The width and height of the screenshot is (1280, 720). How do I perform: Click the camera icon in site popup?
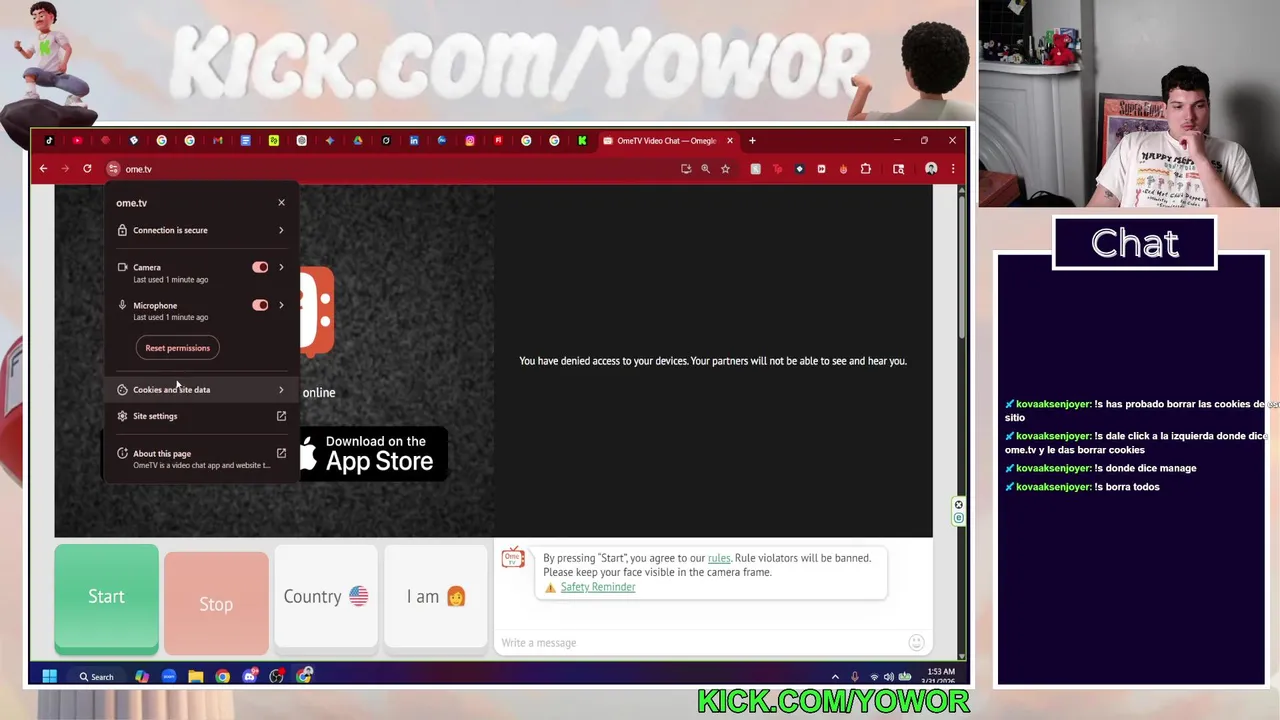coord(122,267)
